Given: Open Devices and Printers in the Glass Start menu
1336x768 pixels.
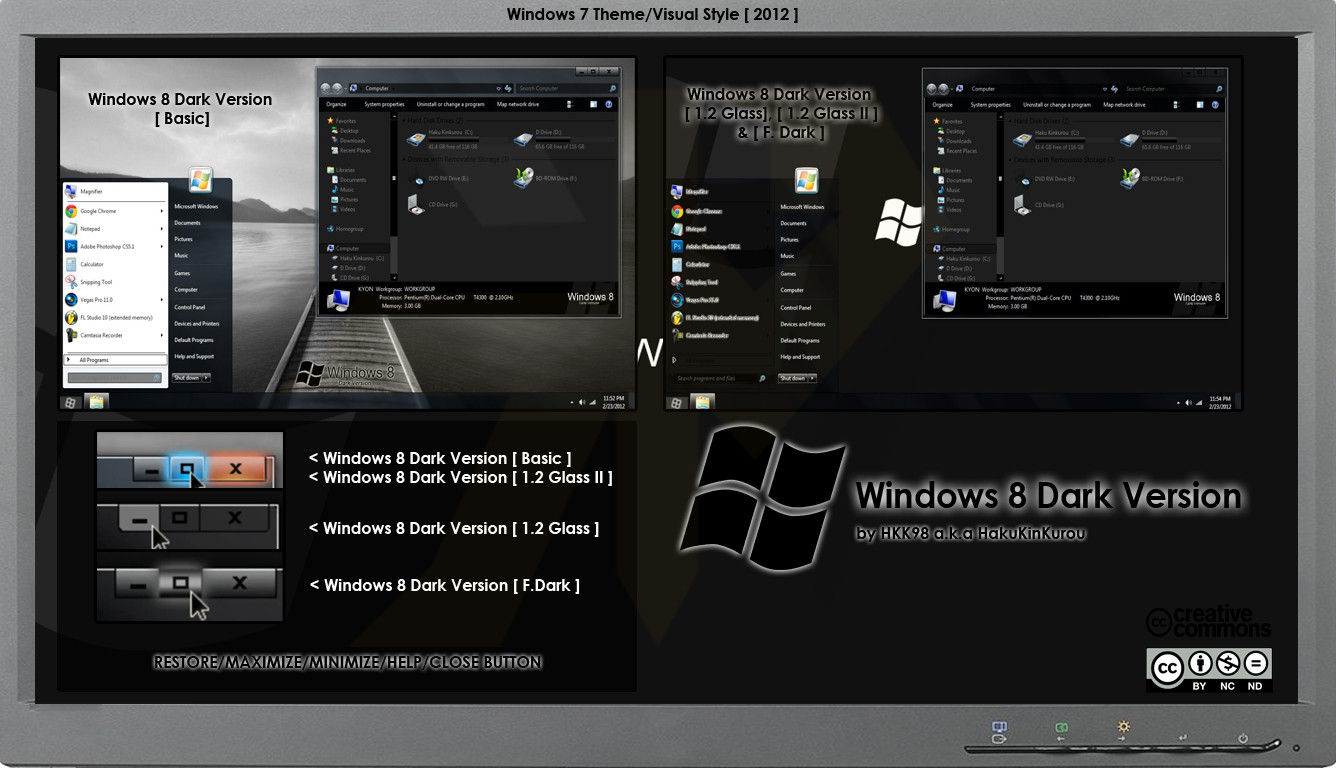Looking at the screenshot, I should pos(803,324).
